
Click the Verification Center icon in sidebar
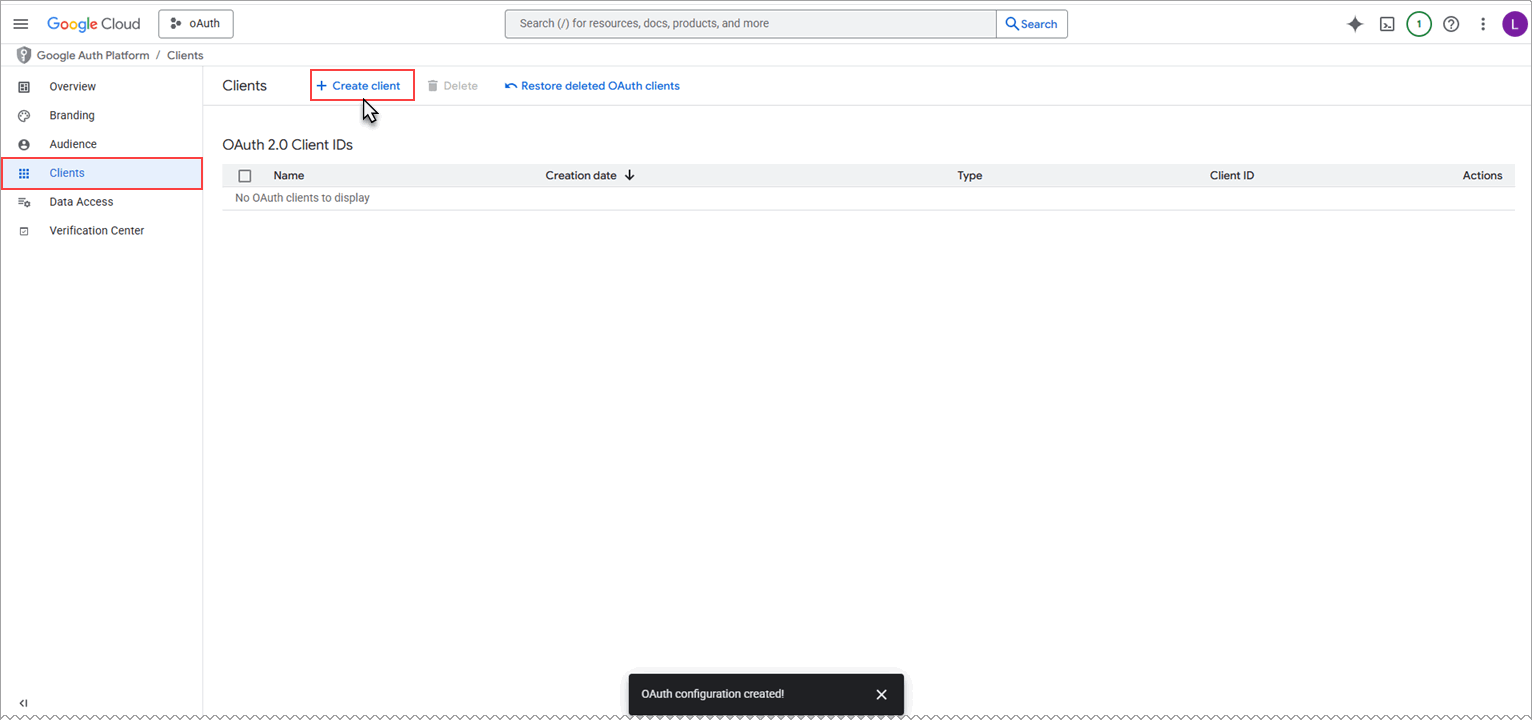pos(24,231)
